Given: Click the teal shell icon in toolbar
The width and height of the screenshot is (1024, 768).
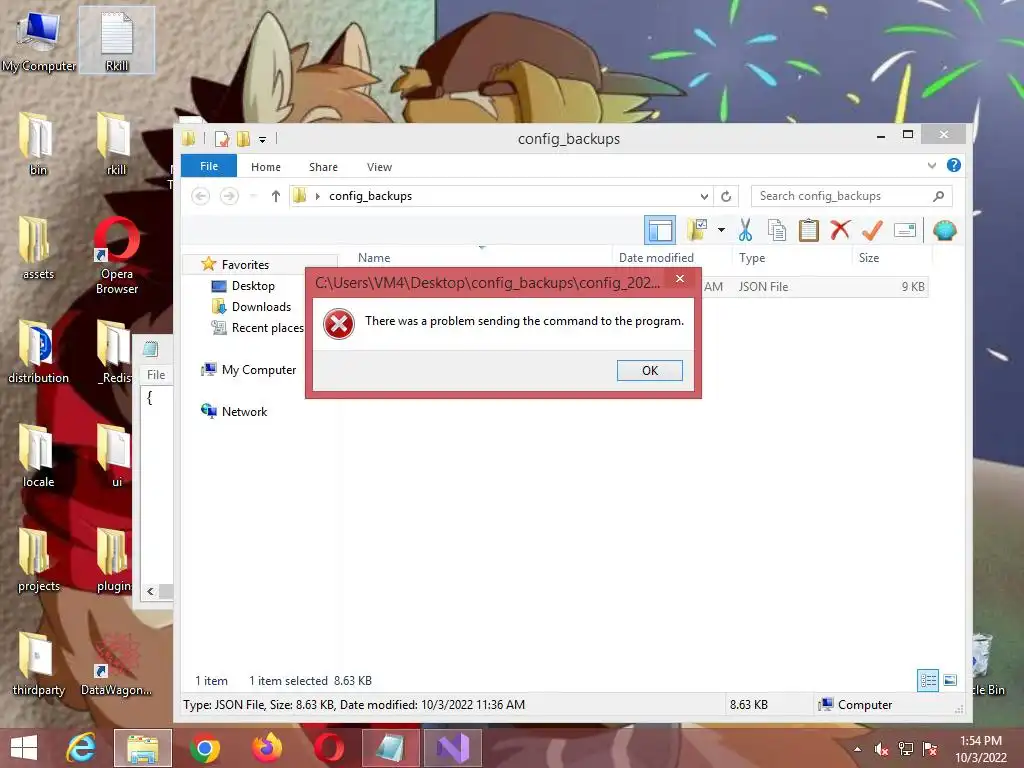Looking at the screenshot, I should [944, 230].
